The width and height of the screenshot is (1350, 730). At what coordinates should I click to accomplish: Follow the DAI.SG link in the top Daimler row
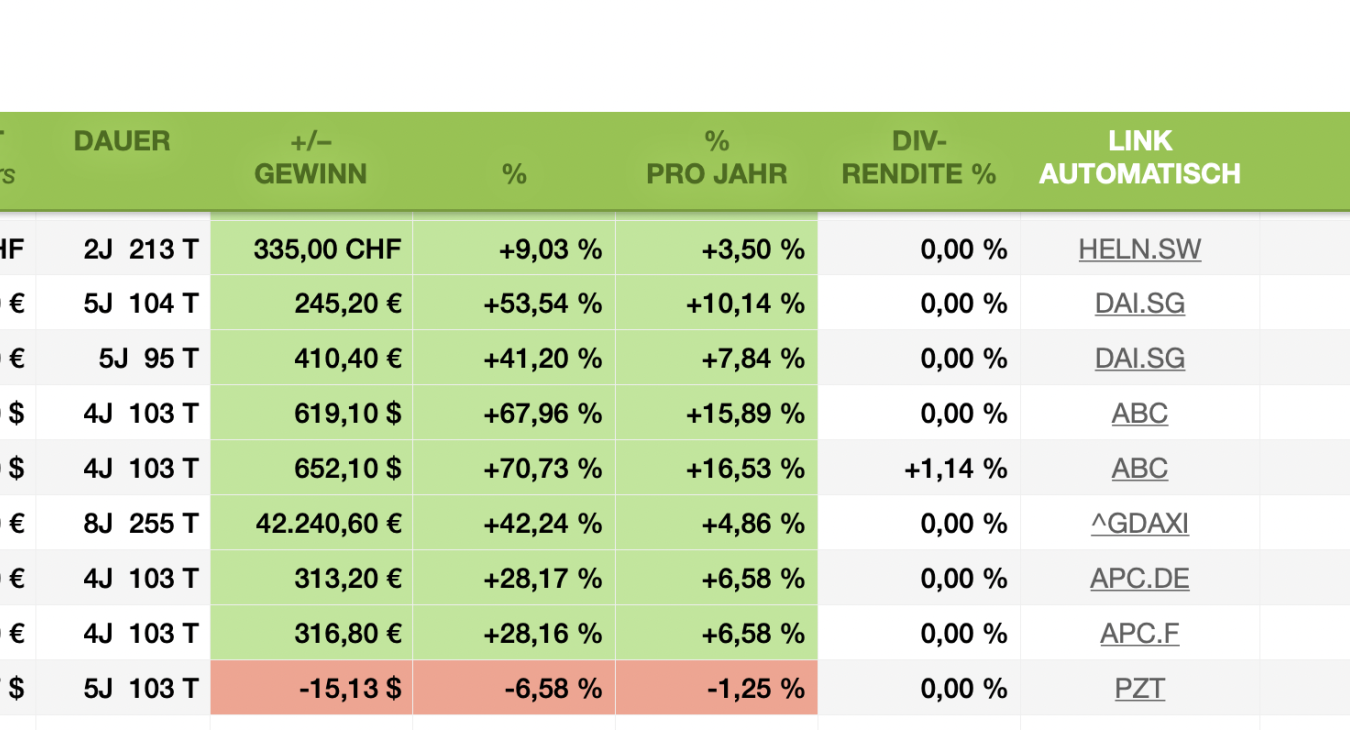click(1140, 303)
